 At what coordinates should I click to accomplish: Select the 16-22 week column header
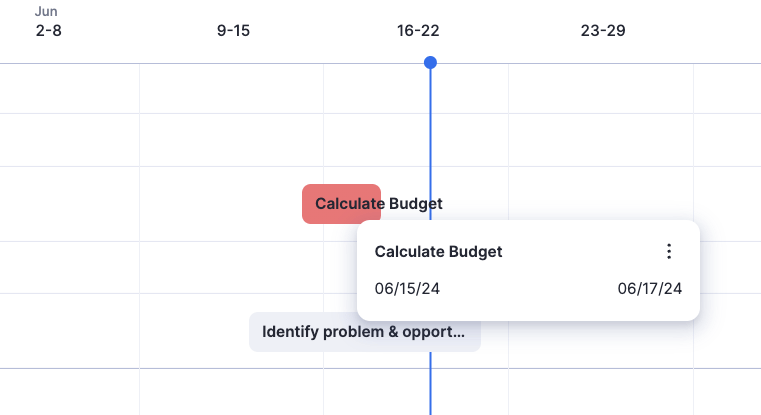pyautogui.click(x=418, y=31)
